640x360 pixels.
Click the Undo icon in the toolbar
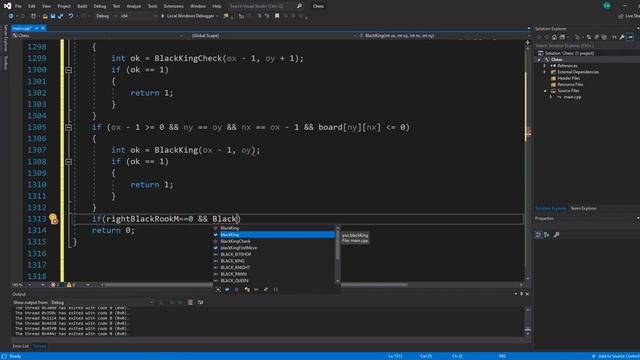coord(71,16)
